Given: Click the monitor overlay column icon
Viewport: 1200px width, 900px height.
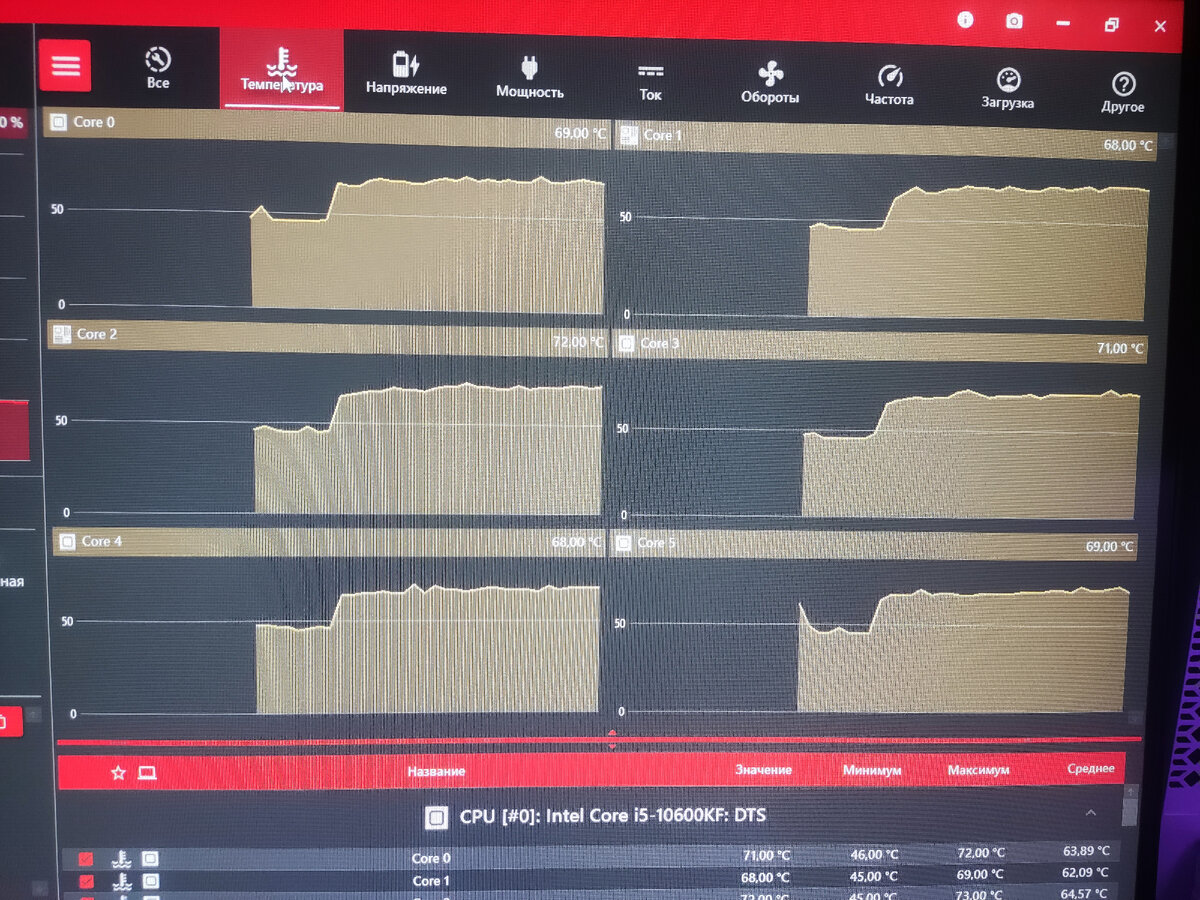Looking at the screenshot, I should [147, 772].
